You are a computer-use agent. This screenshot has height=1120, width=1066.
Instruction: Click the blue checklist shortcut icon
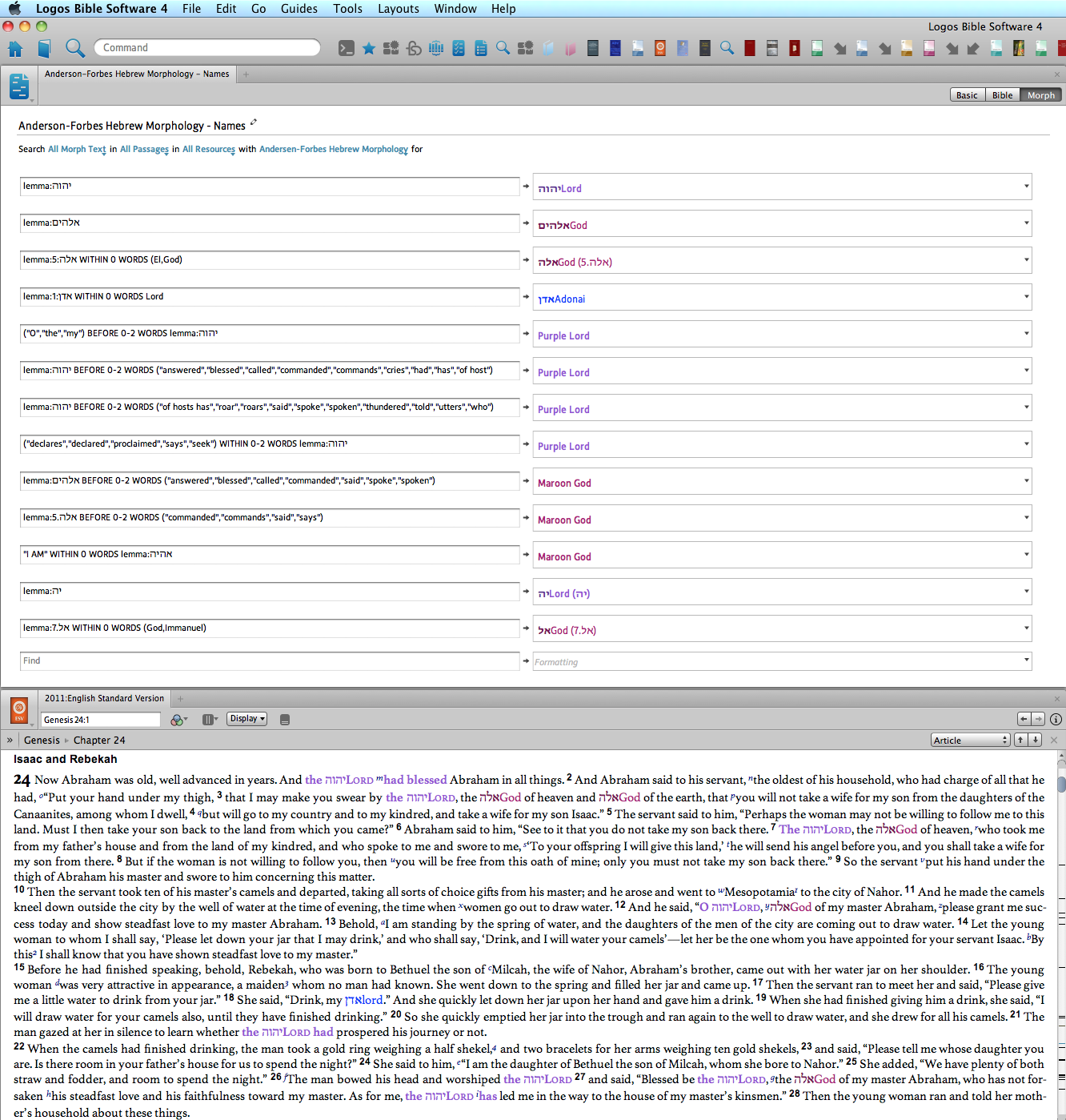click(x=459, y=49)
